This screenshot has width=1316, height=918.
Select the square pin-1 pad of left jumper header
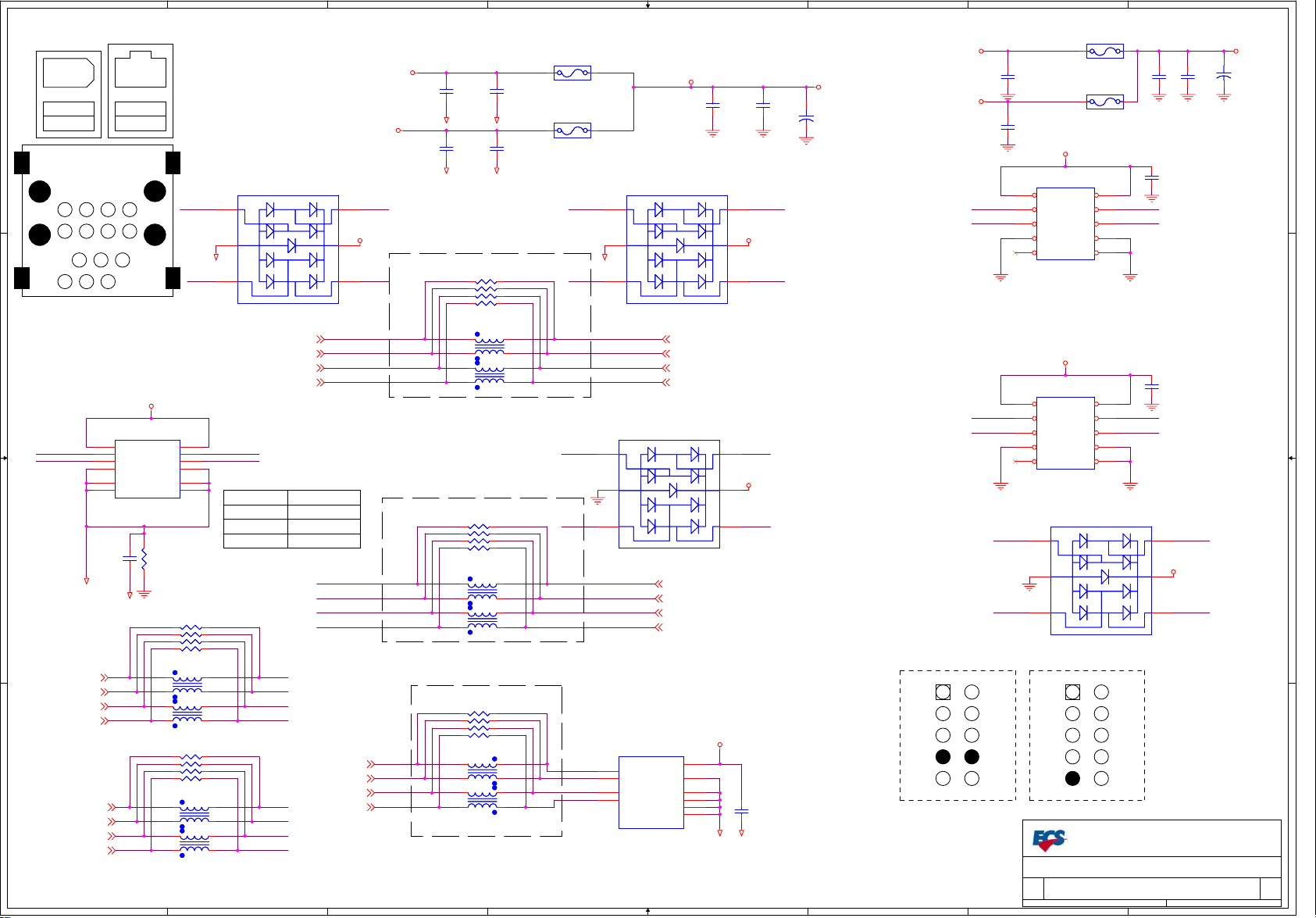click(943, 692)
